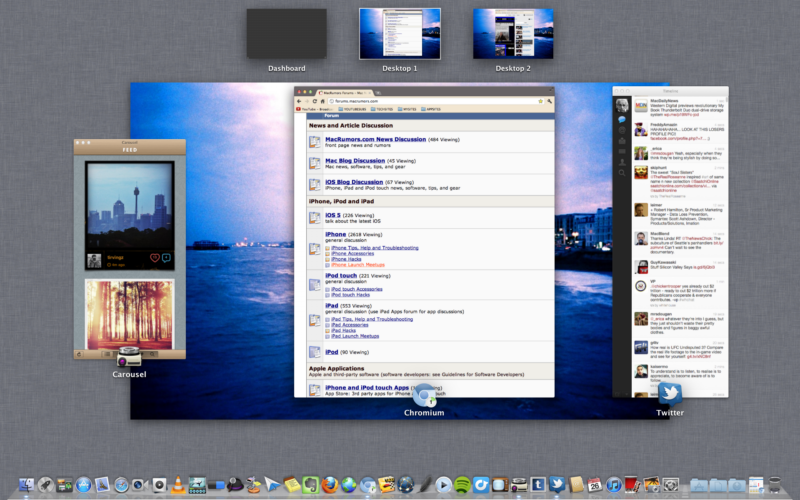Open Mission Control icon in Dock
The width and height of the screenshot is (800, 500).
pos(64,485)
